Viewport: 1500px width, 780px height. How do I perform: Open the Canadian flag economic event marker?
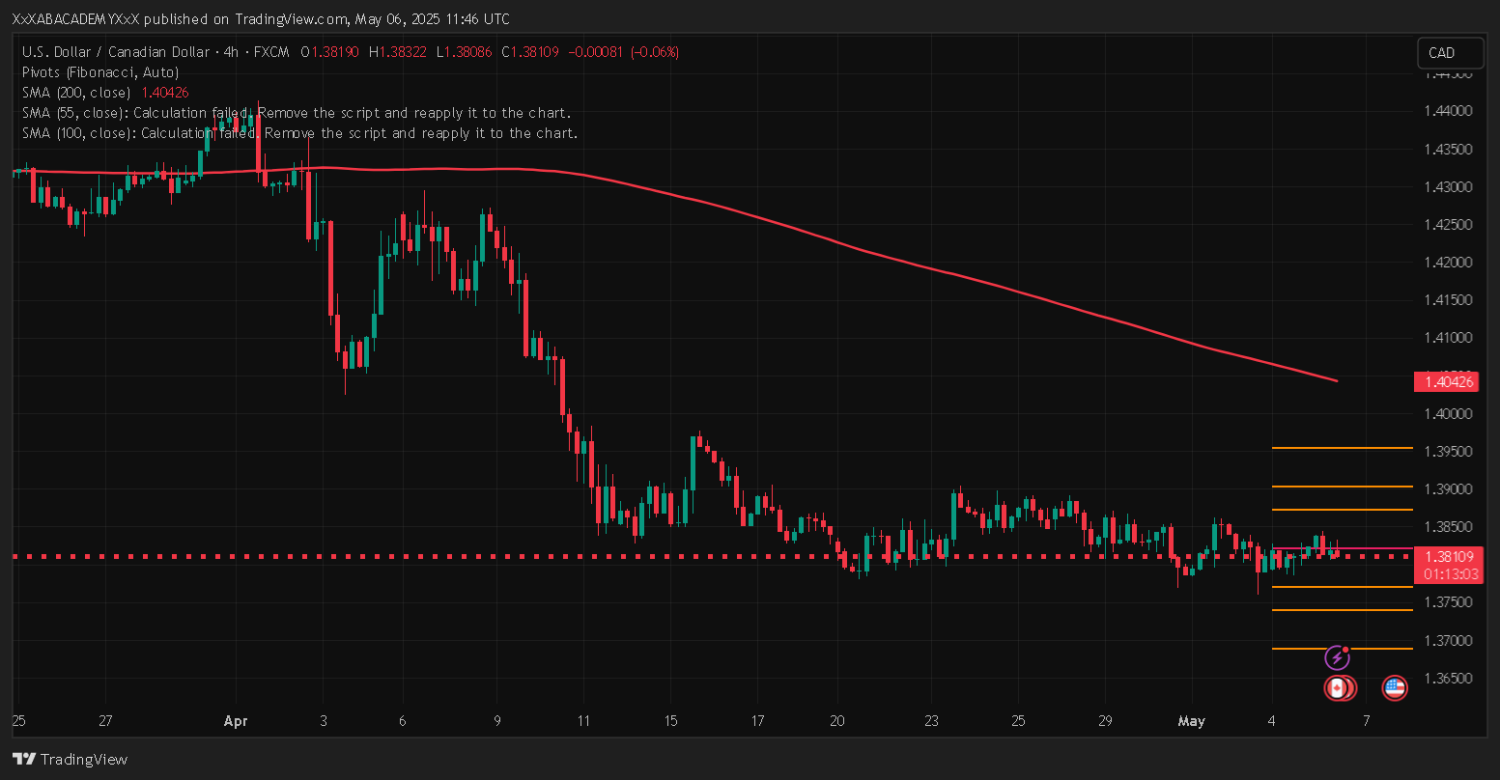pyautogui.click(x=1338, y=688)
